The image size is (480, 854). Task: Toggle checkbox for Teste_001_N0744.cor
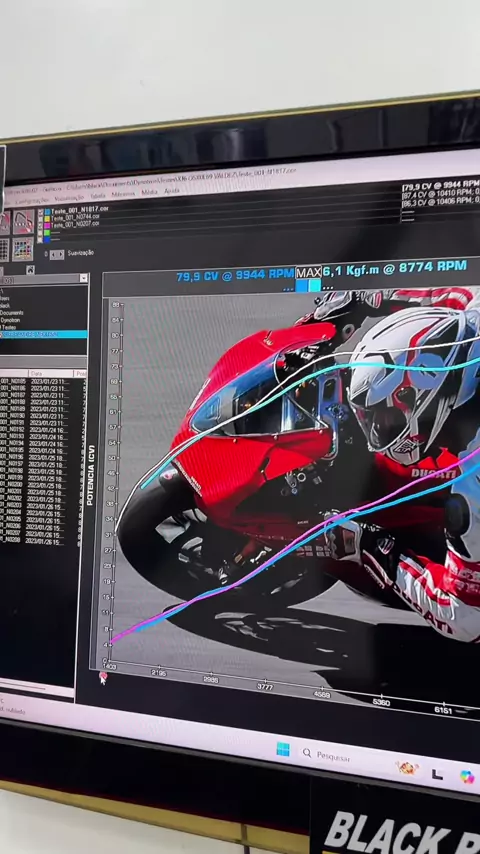pyautogui.click(x=40, y=219)
